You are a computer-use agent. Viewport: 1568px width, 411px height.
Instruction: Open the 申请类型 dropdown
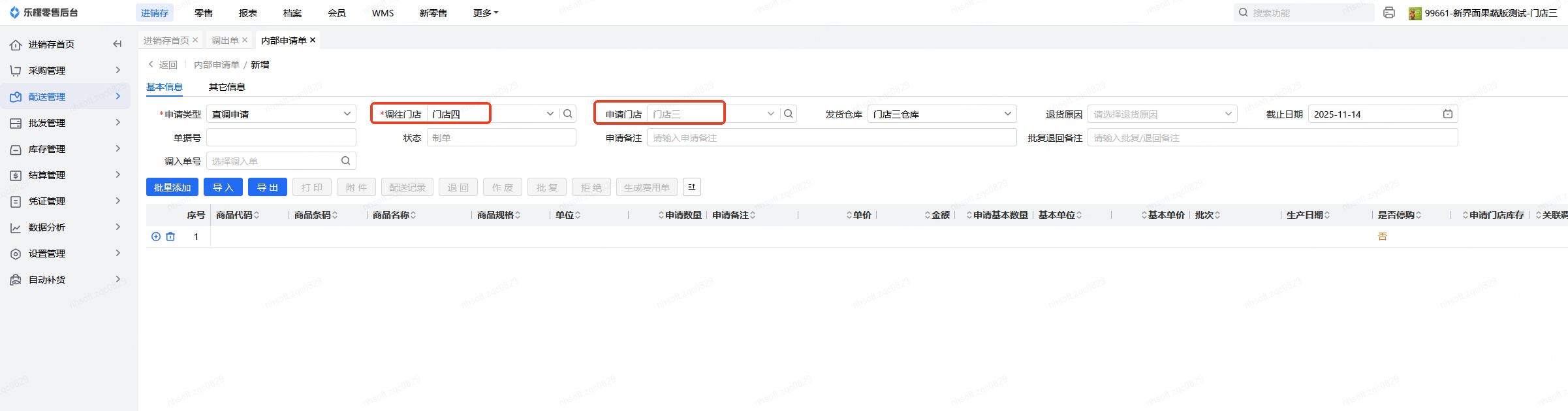coord(281,114)
